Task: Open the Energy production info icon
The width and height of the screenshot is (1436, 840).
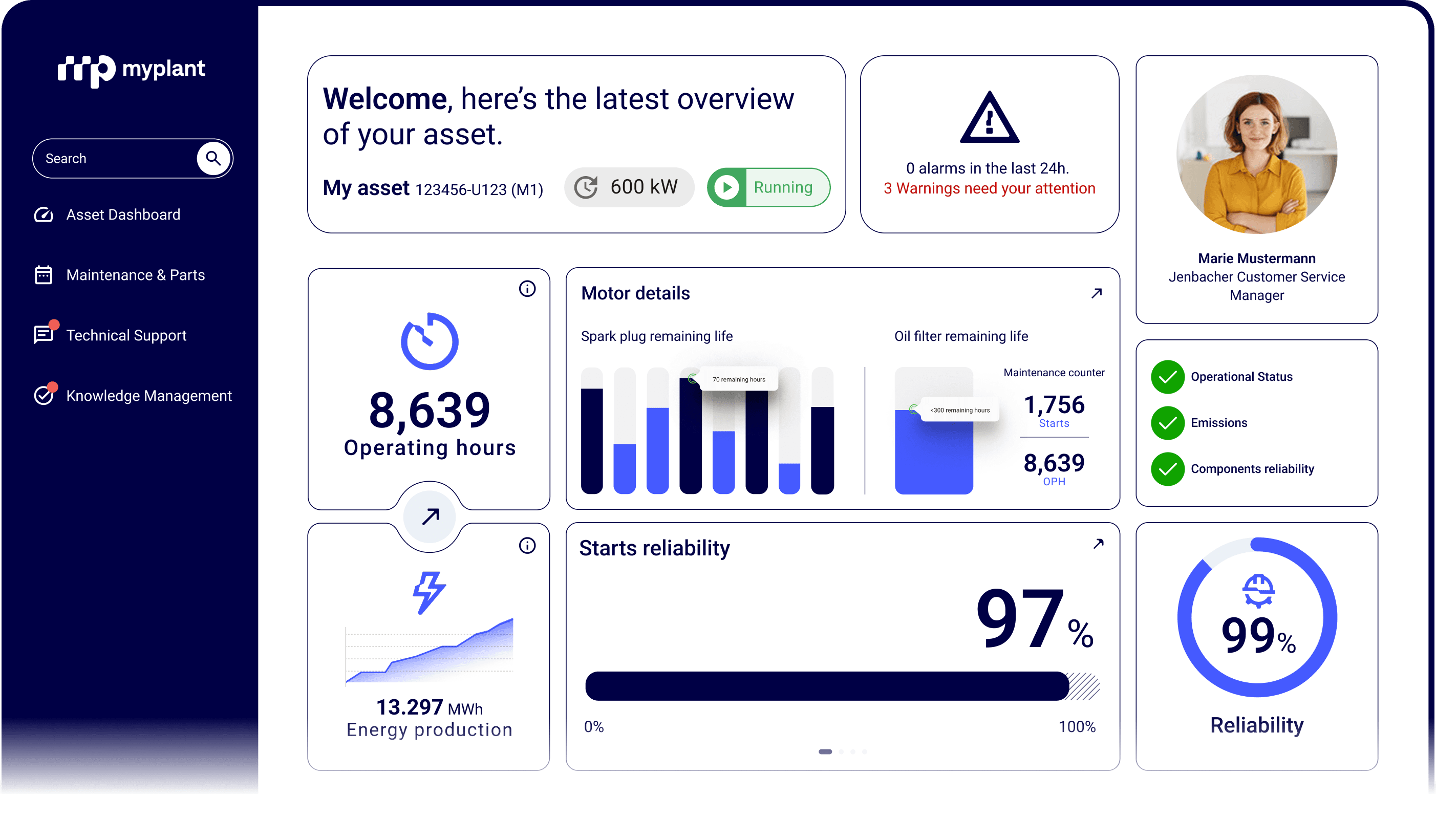Action: point(527,545)
